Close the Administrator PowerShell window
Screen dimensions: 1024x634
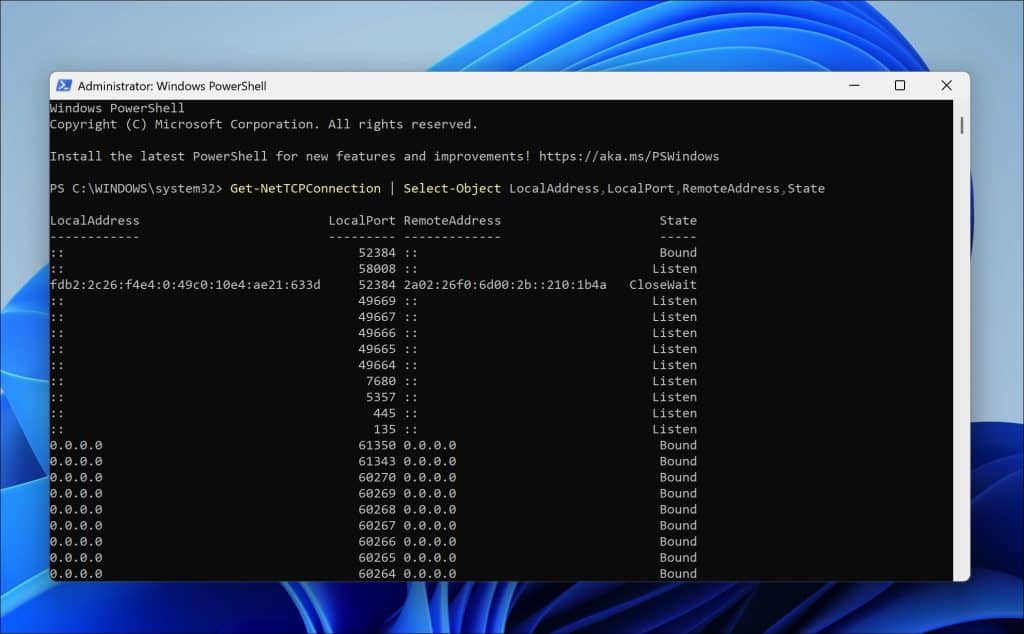tap(946, 86)
